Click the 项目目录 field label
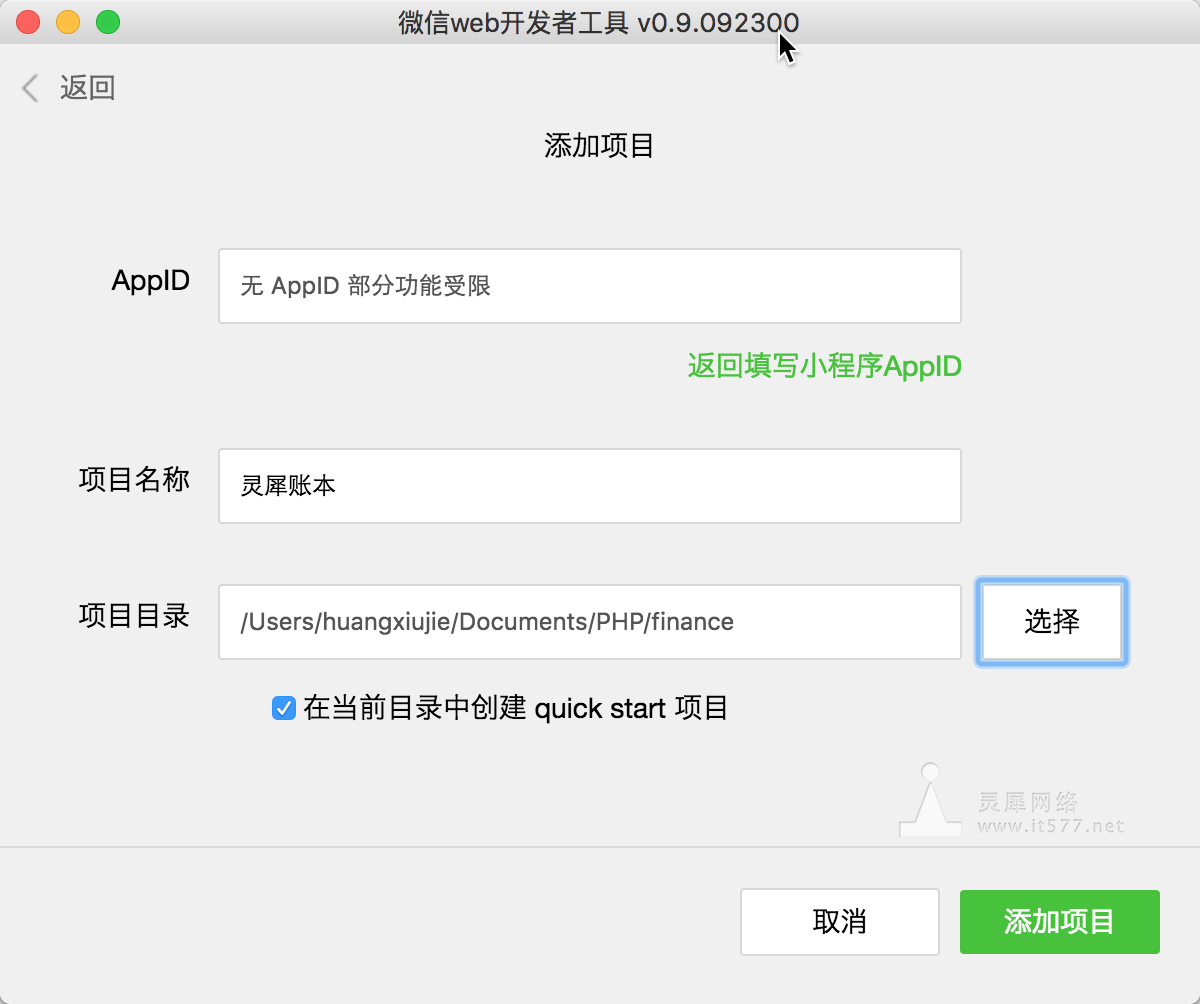Screen dimensions: 1200x1004 [134, 616]
